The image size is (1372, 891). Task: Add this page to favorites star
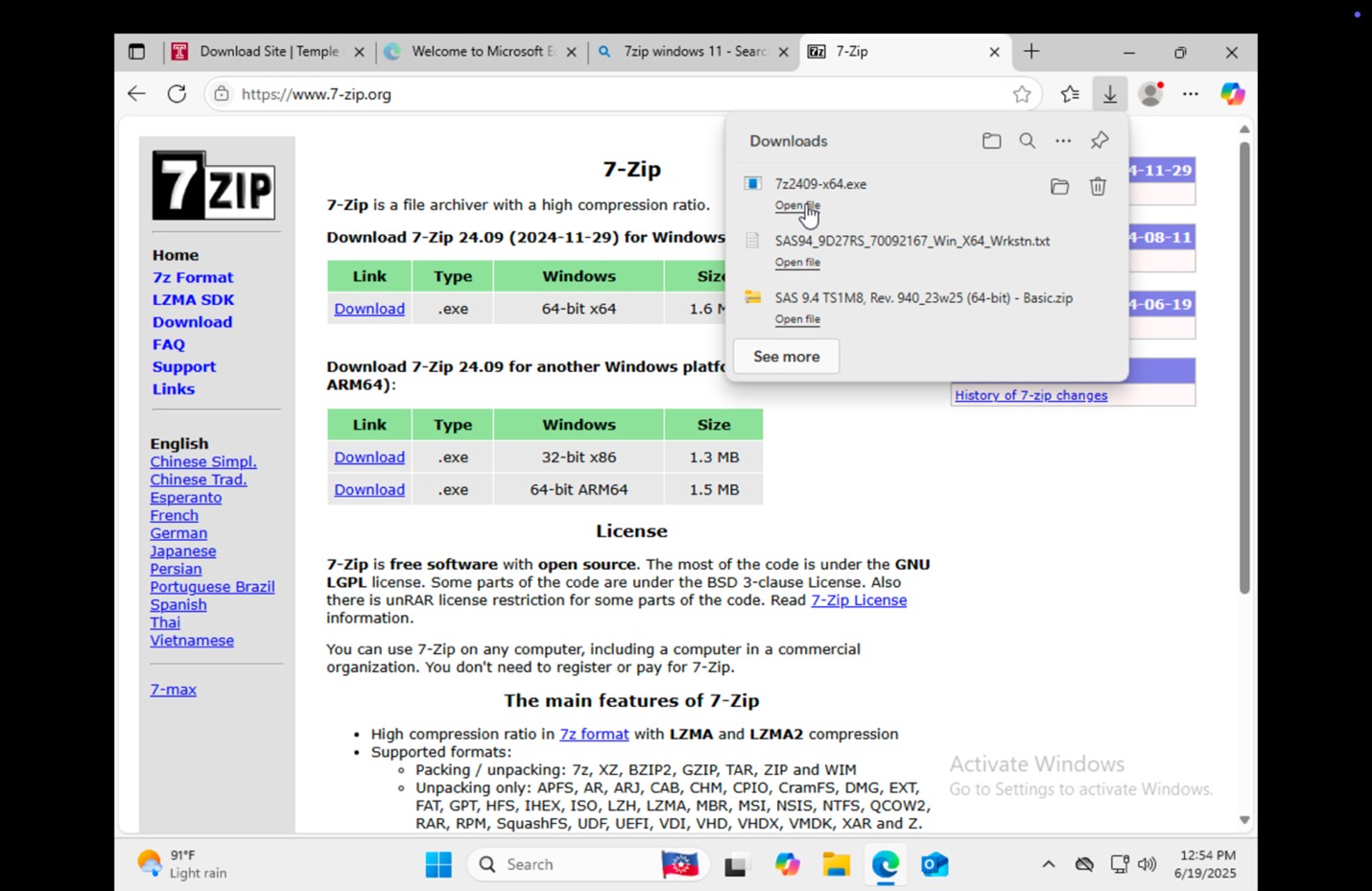pos(1022,94)
